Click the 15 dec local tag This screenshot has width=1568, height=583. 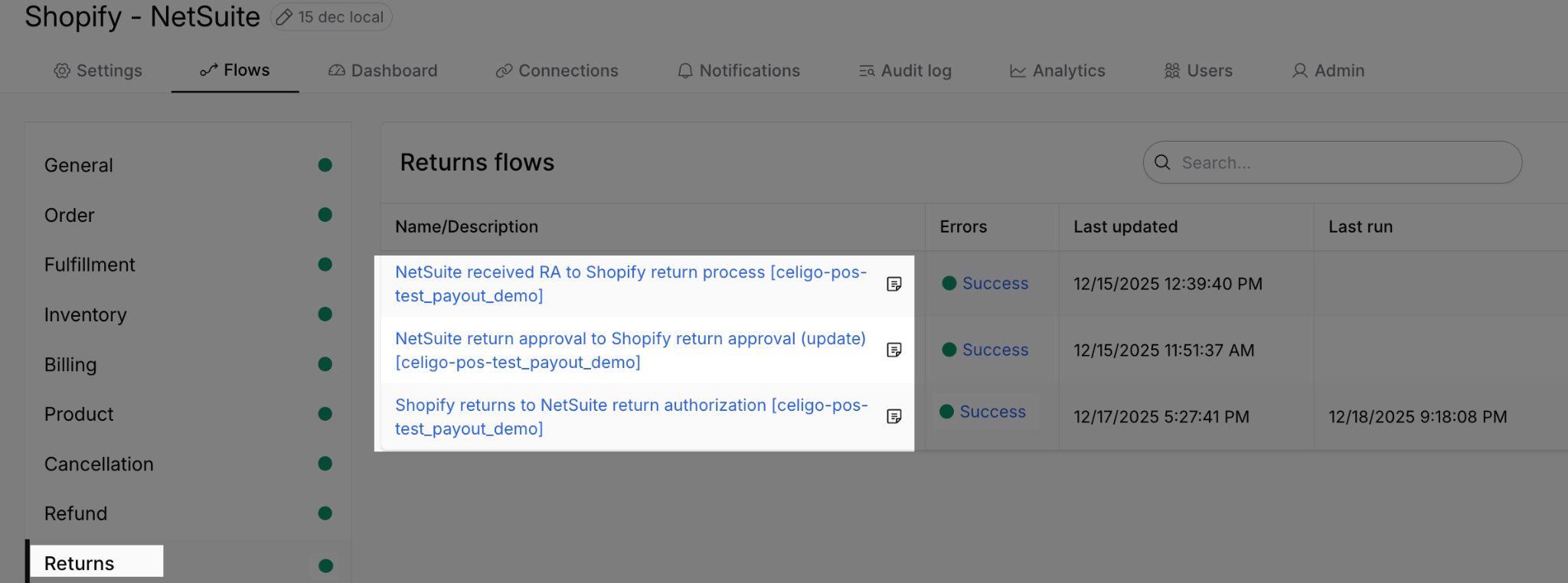coord(332,17)
